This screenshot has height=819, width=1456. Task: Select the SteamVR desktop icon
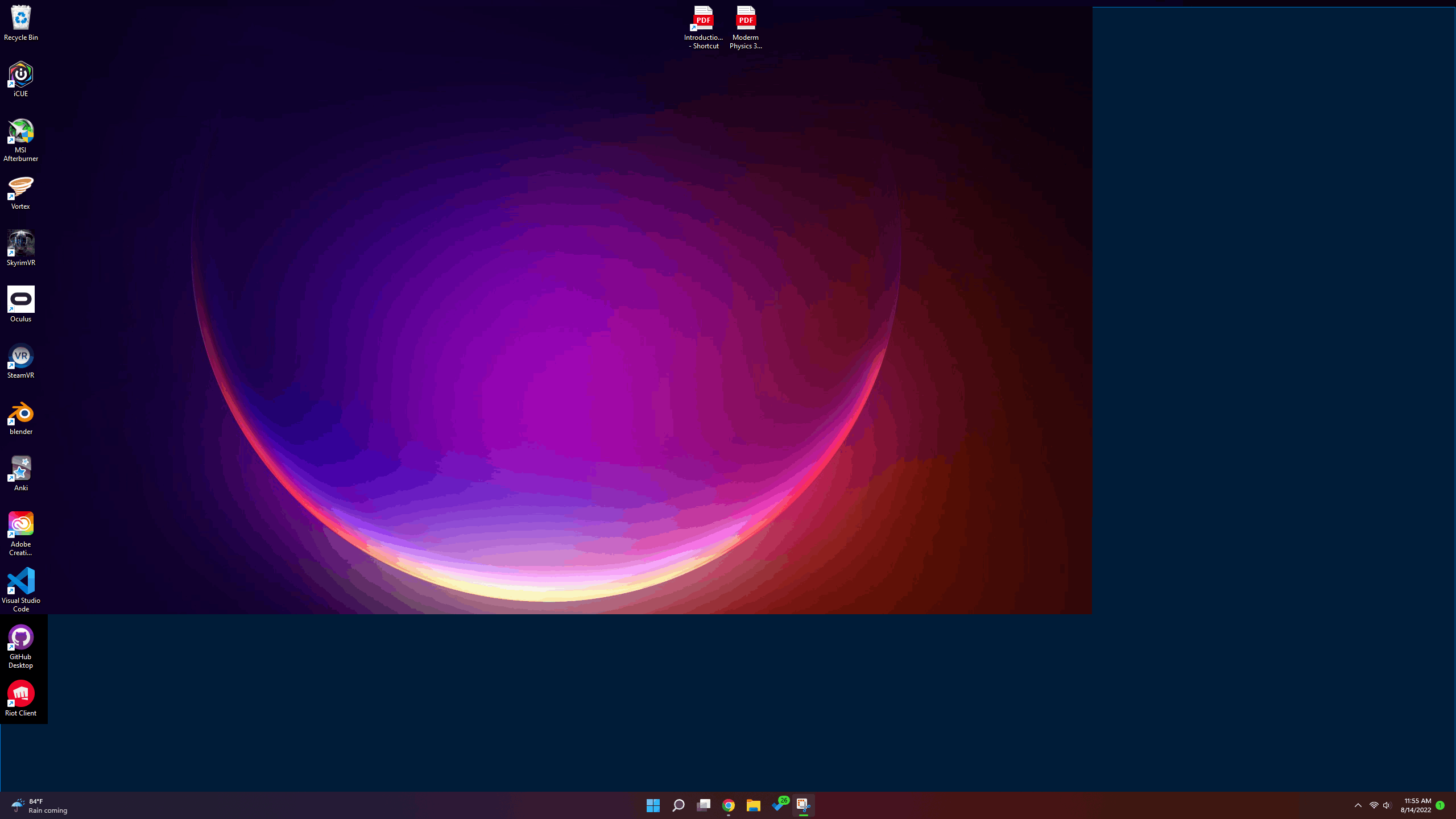[21, 357]
